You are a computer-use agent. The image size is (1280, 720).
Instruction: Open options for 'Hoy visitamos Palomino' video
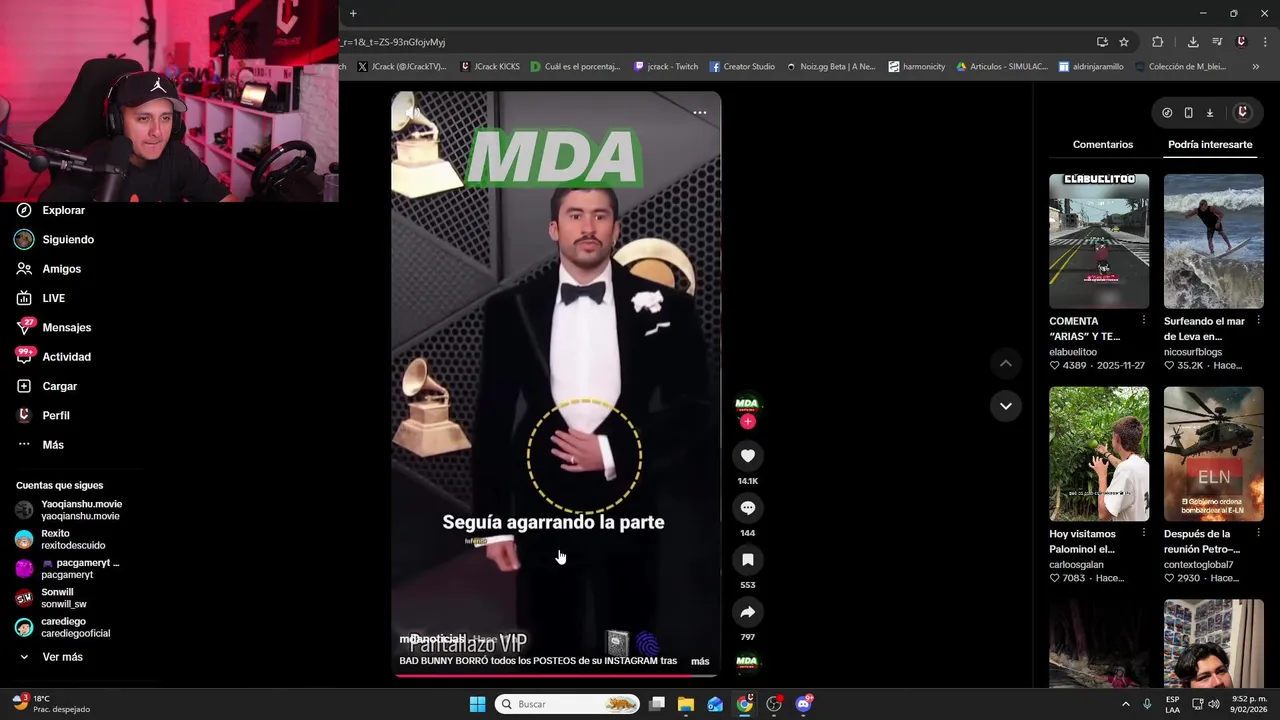point(1144,534)
